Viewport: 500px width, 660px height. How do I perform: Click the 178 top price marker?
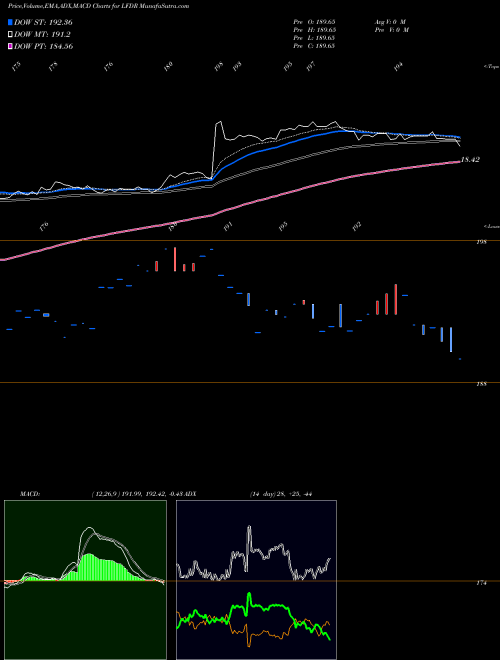click(53, 67)
